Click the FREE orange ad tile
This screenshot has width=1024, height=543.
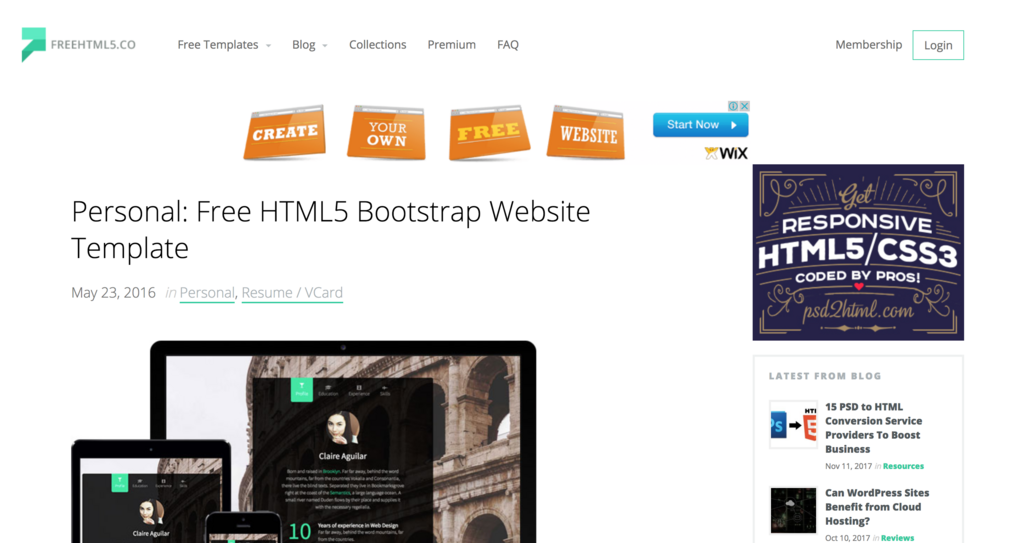point(489,133)
